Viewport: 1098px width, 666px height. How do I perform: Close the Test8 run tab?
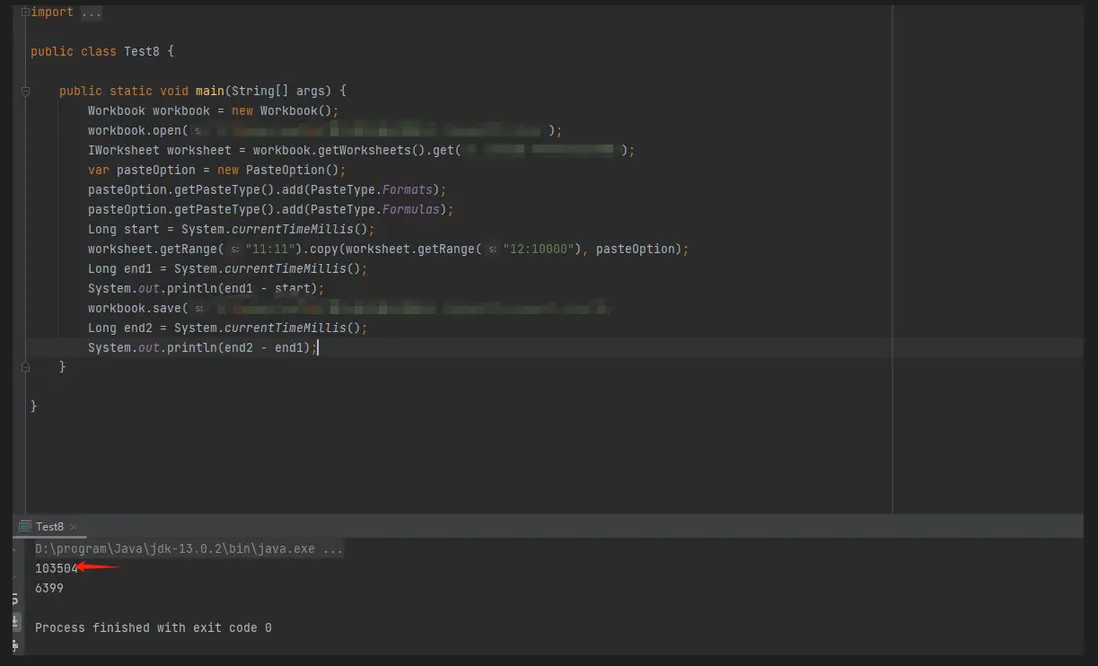(x=74, y=527)
